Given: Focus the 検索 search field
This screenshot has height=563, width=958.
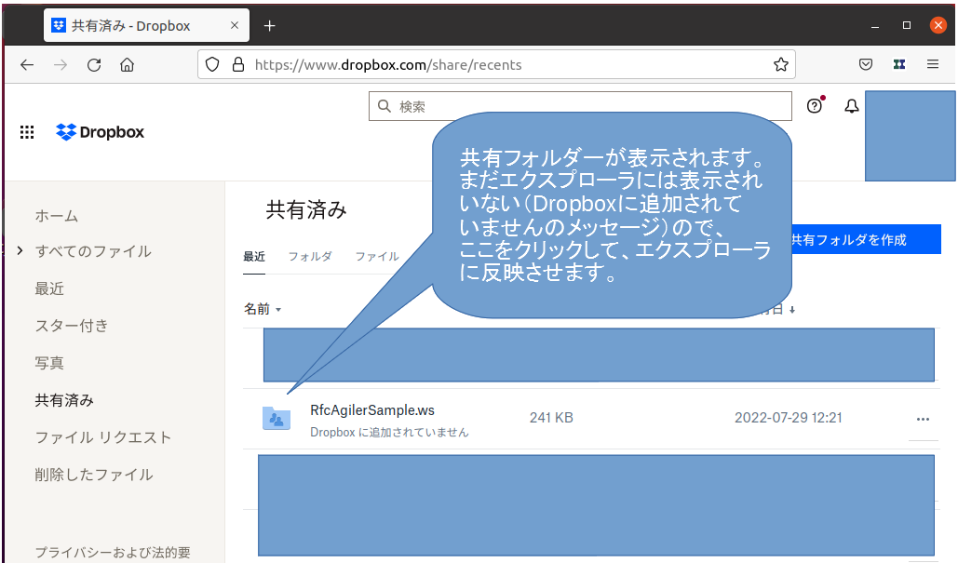Looking at the screenshot, I should pos(580,106).
